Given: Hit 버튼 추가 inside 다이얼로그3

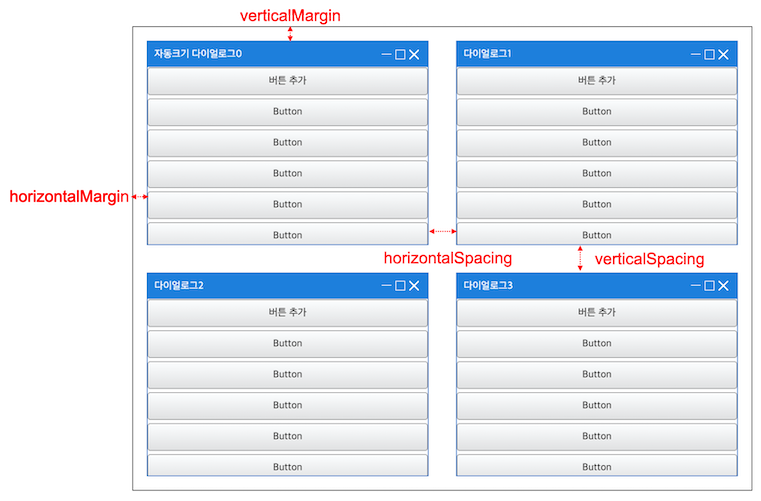Looking at the screenshot, I should point(596,312).
